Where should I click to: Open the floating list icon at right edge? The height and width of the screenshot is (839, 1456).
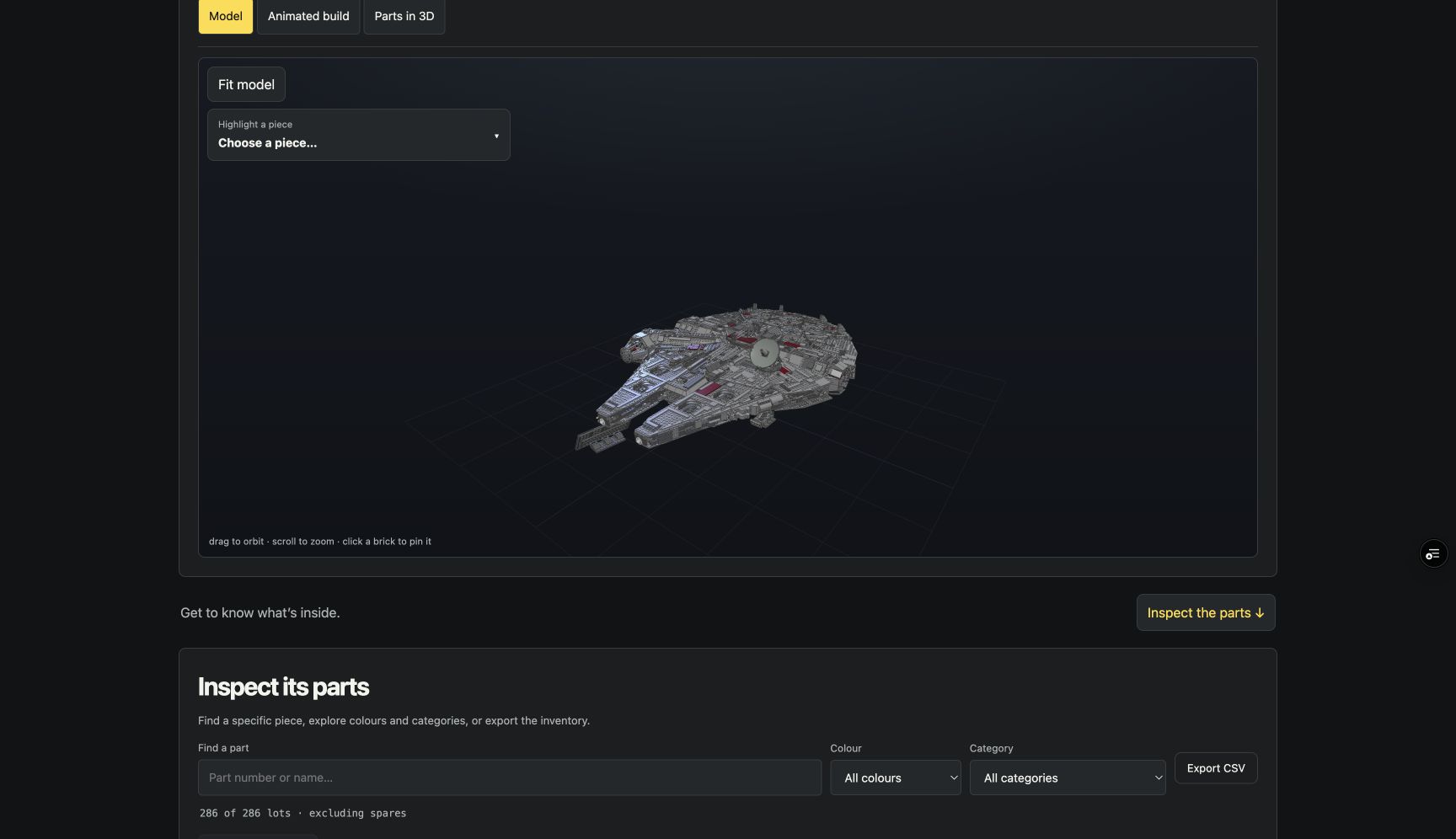[1433, 553]
